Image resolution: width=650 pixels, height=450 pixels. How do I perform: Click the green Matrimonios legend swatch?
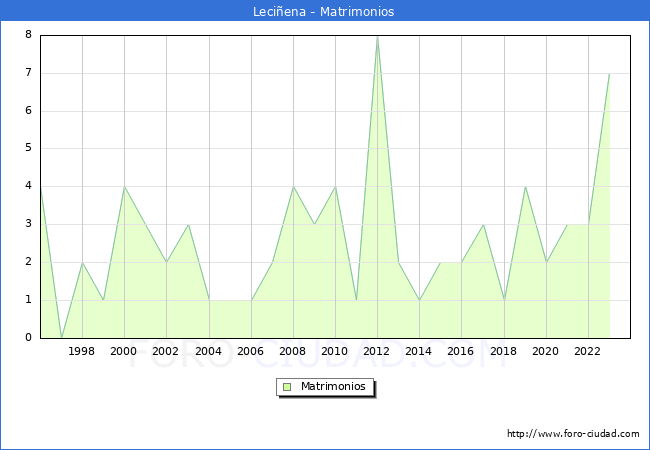point(287,387)
